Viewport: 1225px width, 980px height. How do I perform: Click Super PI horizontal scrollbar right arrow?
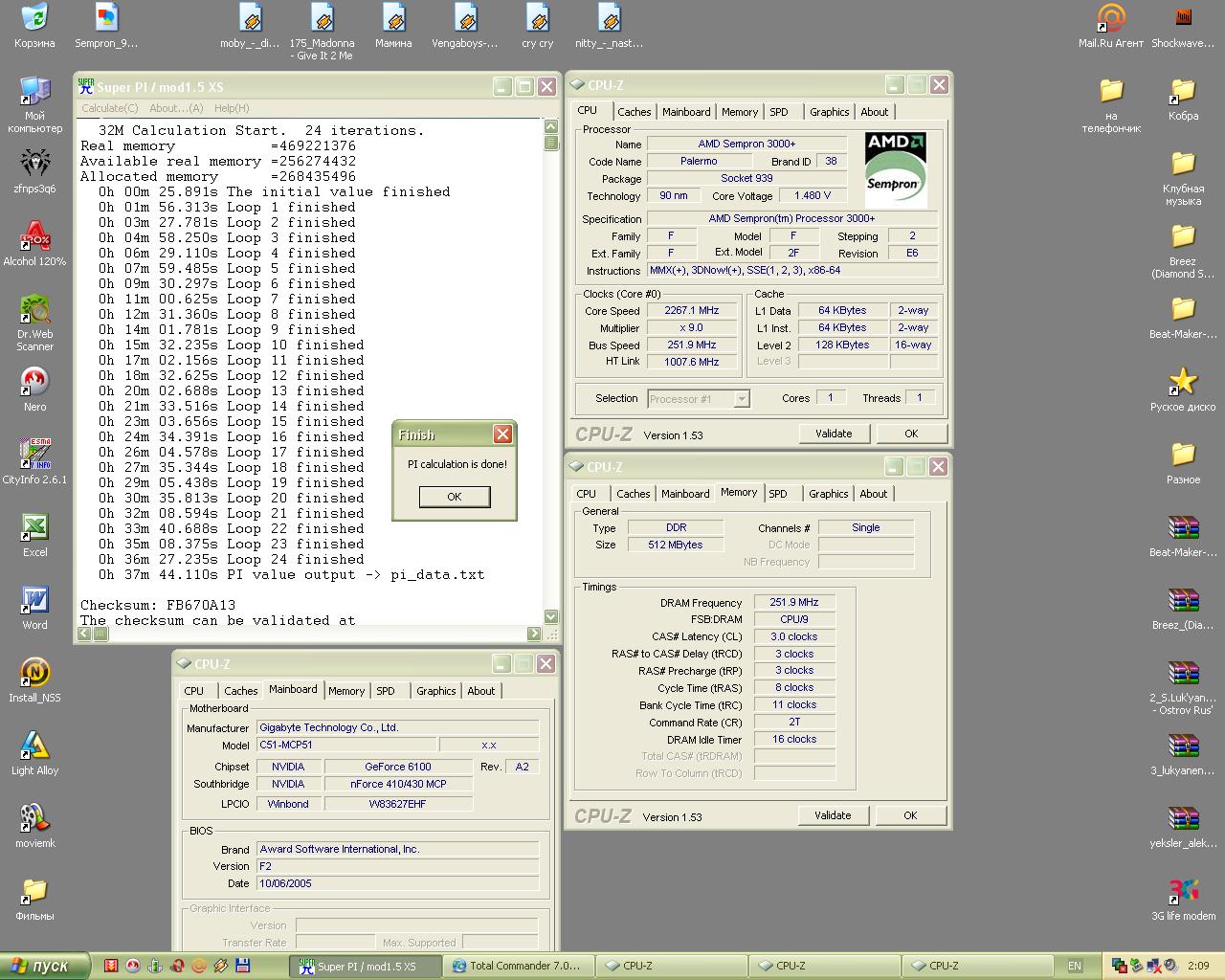[534, 634]
